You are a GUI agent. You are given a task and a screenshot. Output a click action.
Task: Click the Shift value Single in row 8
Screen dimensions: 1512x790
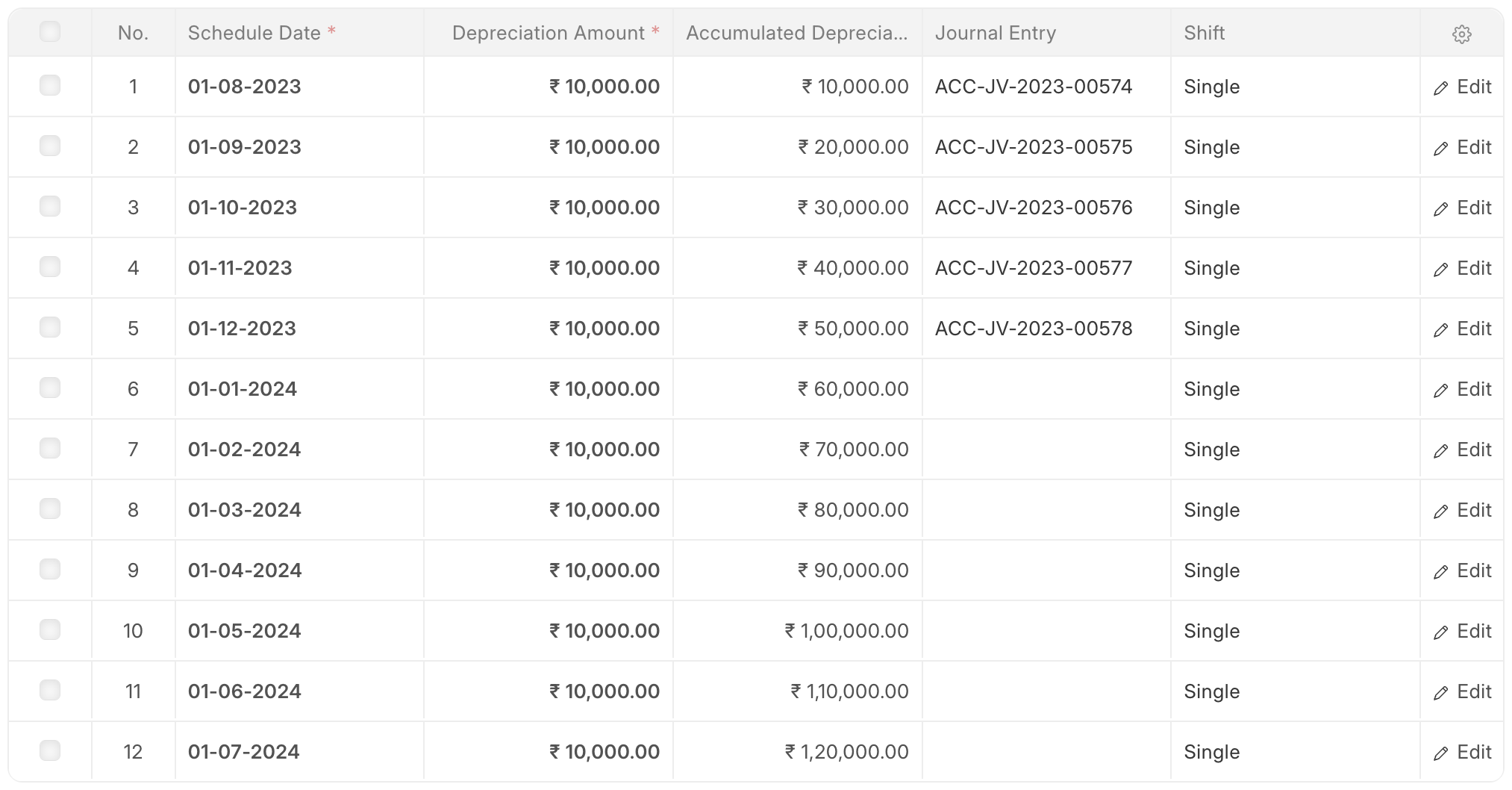point(1211,510)
